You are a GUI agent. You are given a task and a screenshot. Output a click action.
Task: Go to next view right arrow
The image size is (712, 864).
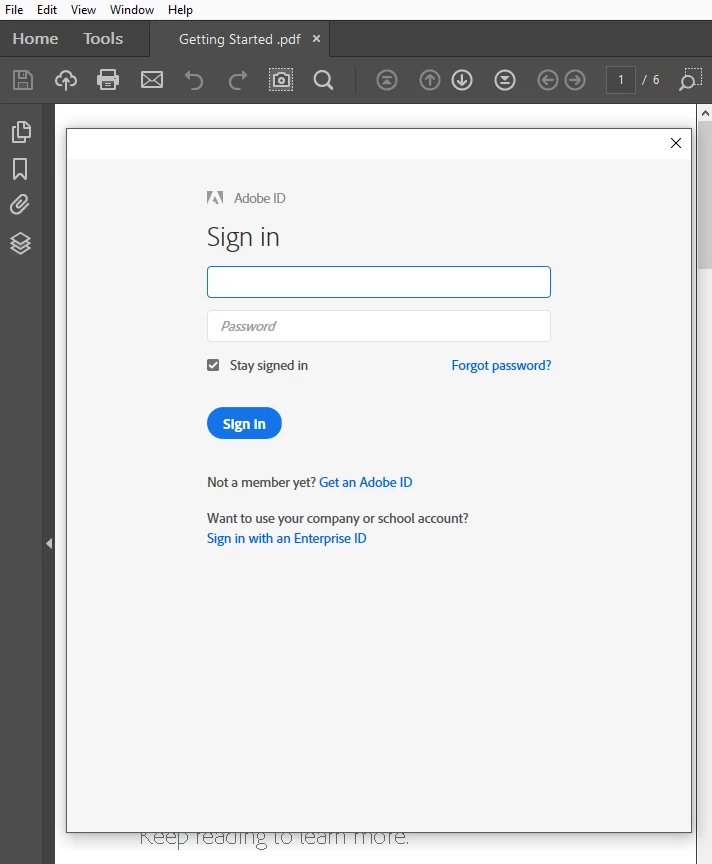pos(575,80)
